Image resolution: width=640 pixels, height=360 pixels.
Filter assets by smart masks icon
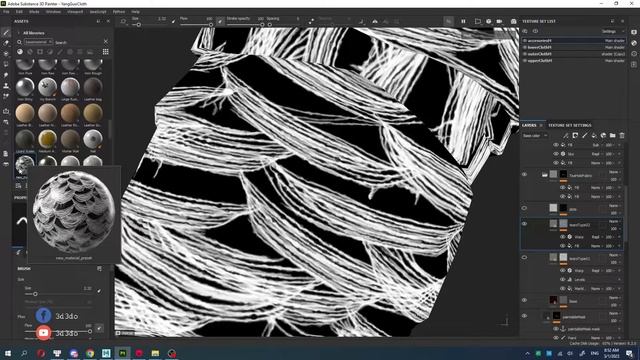[x=40, y=52]
